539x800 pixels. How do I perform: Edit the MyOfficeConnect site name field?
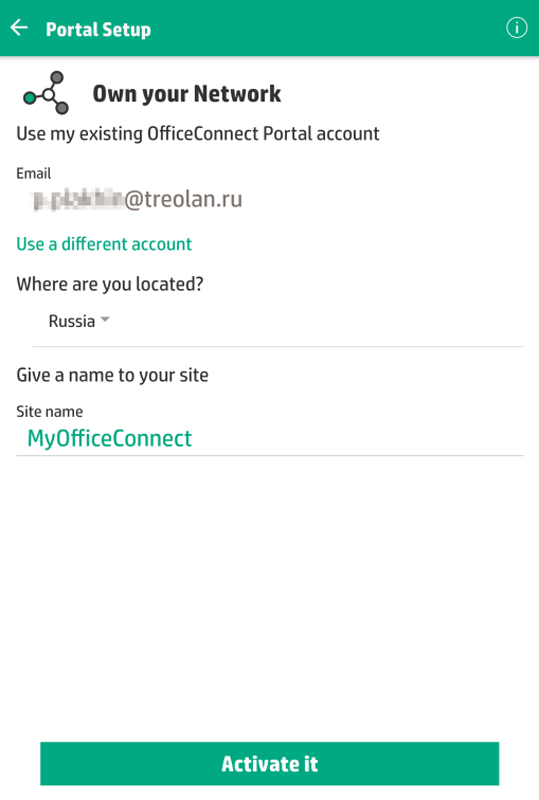click(x=270, y=438)
